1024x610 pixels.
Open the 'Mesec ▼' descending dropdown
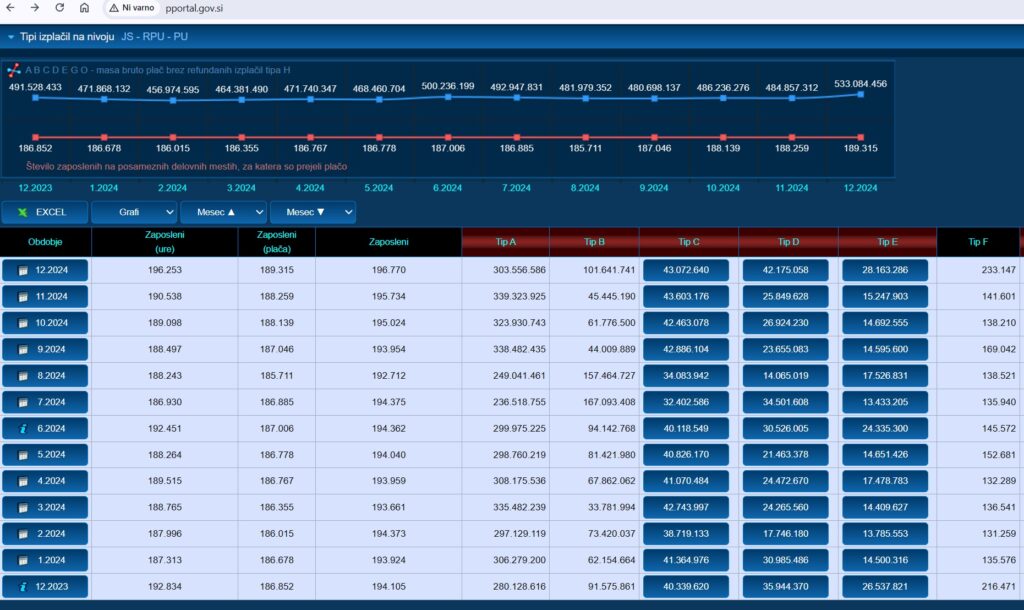coord(312,212)
